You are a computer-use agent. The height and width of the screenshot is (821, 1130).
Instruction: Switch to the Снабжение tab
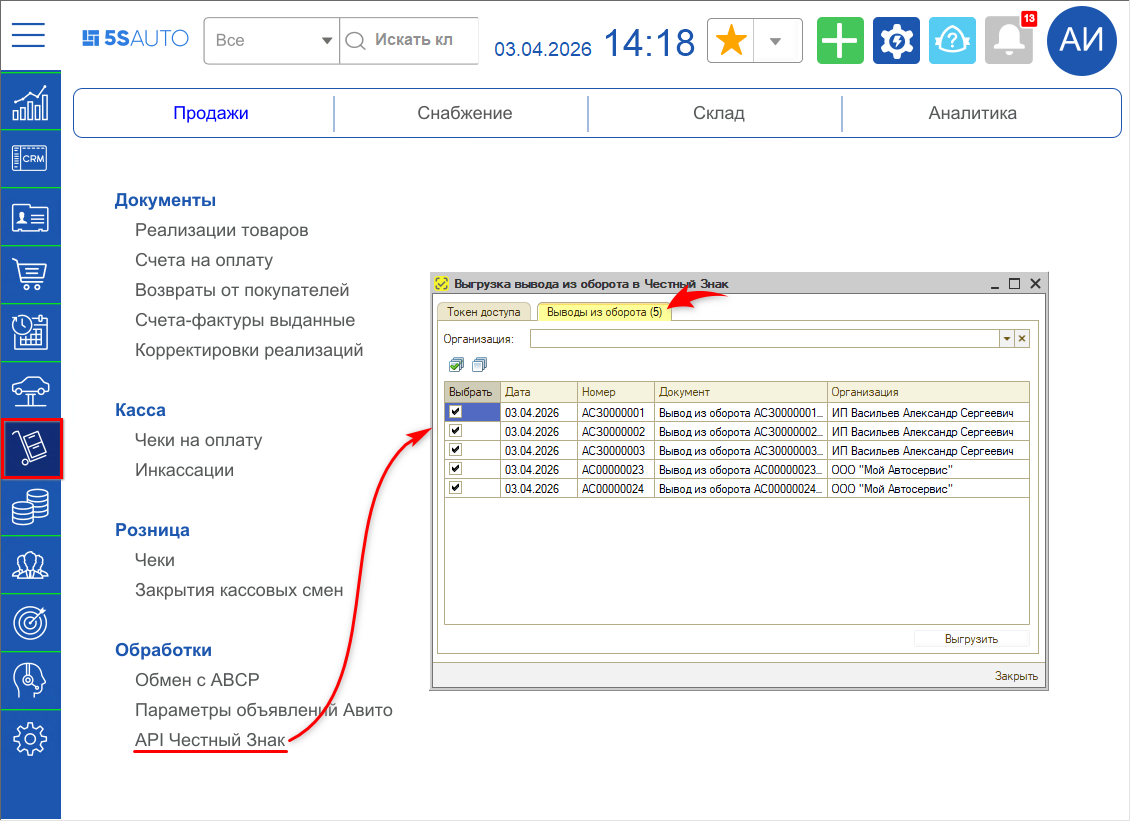tap(464, 113)
